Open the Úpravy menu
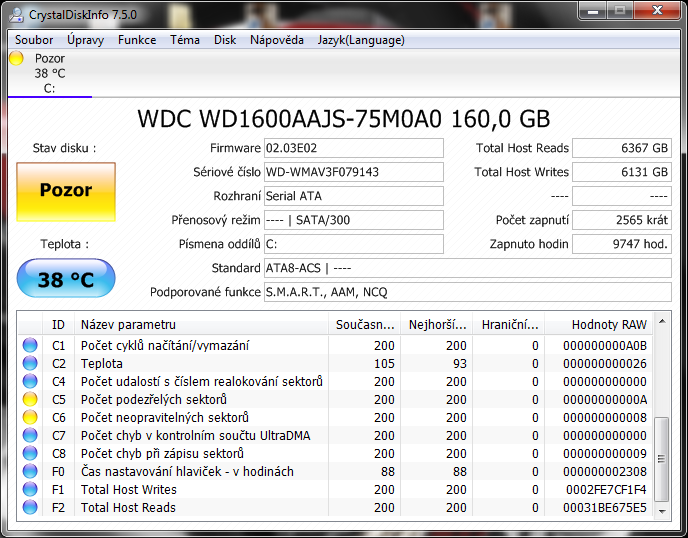The image size is (688, 538). (86, 40)
